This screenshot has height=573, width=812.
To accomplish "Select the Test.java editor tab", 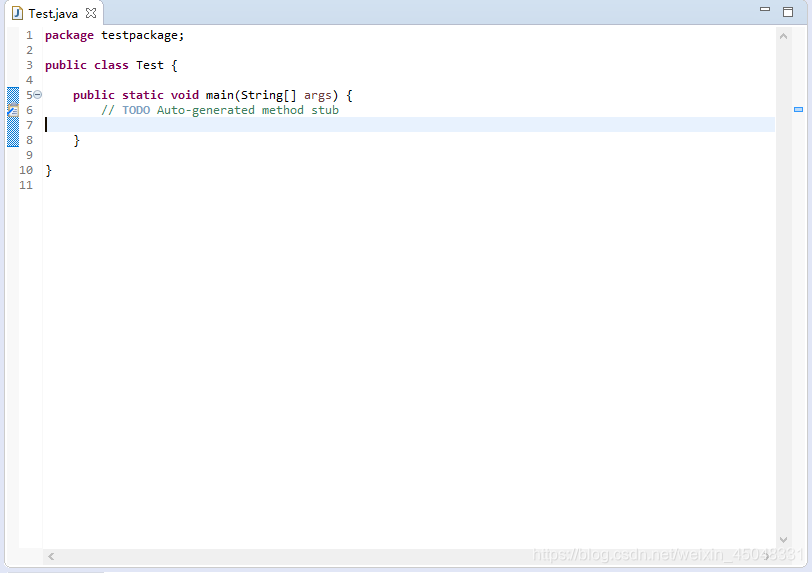I will tap(53, 13).
